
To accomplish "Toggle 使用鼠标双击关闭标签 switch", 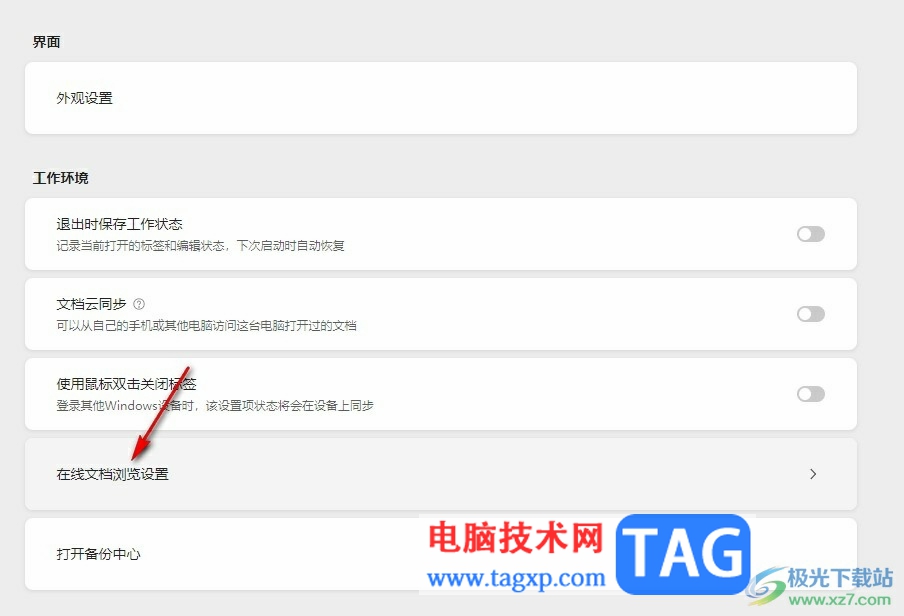I will coord(811,395).
